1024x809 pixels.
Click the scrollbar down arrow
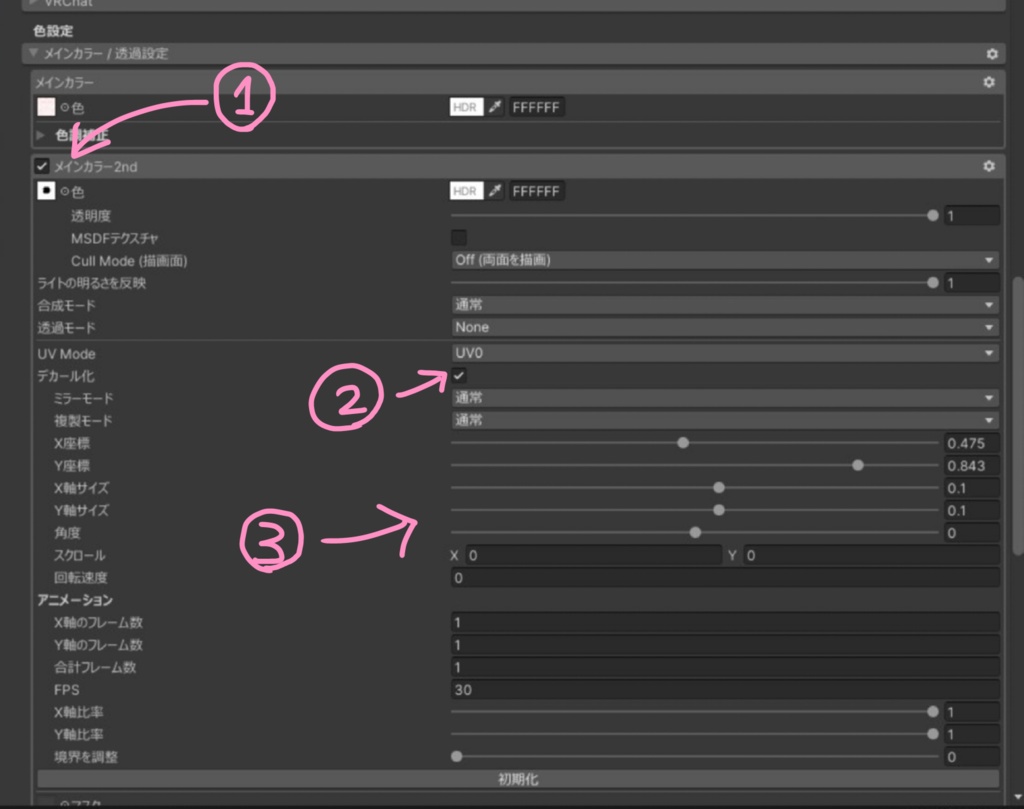pyautogui.click(x=1017, y=797)
